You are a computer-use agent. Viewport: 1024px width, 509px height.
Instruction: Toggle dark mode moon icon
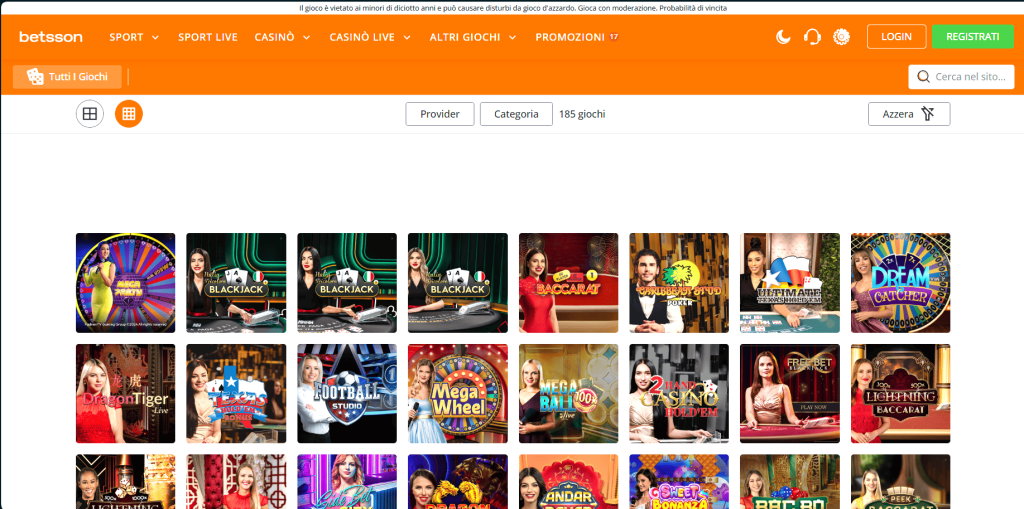(x=783, y=37)
